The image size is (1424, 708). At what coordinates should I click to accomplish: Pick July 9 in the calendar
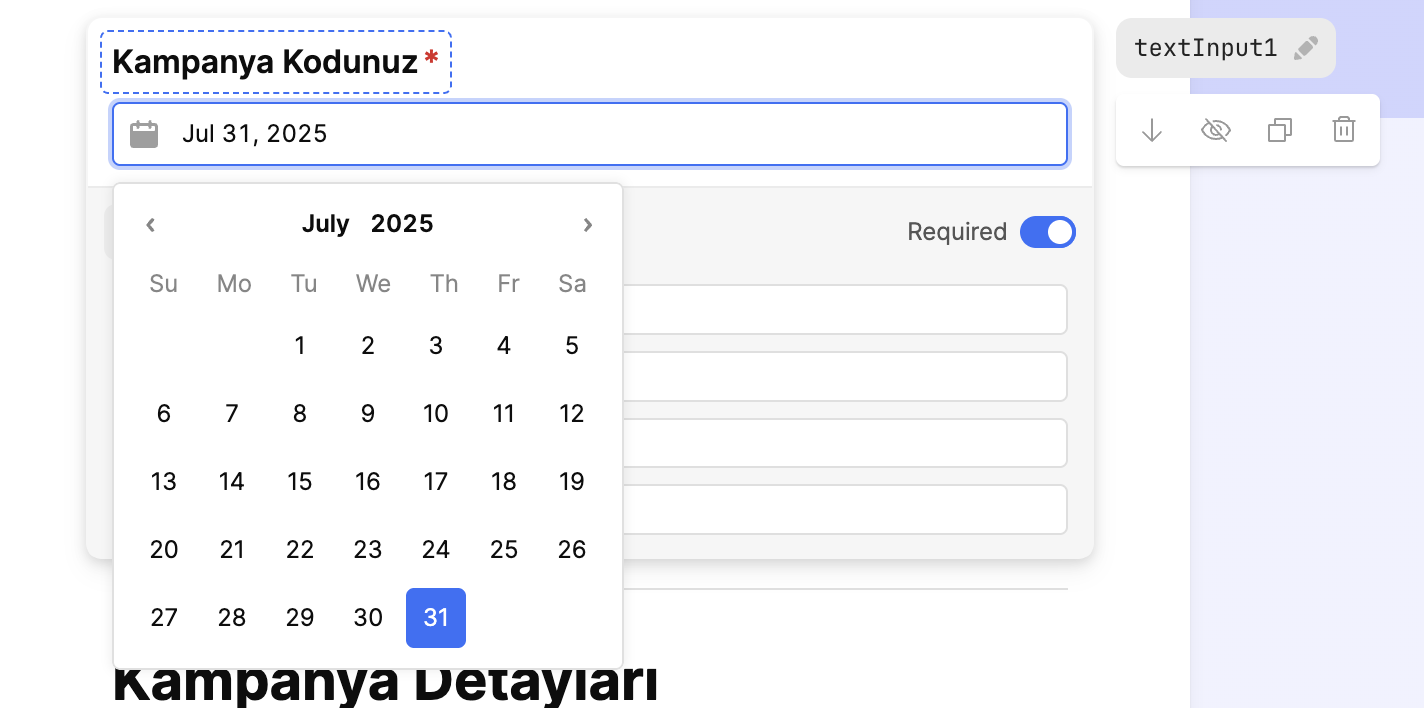pyautogui.click(x=368, y=414)
